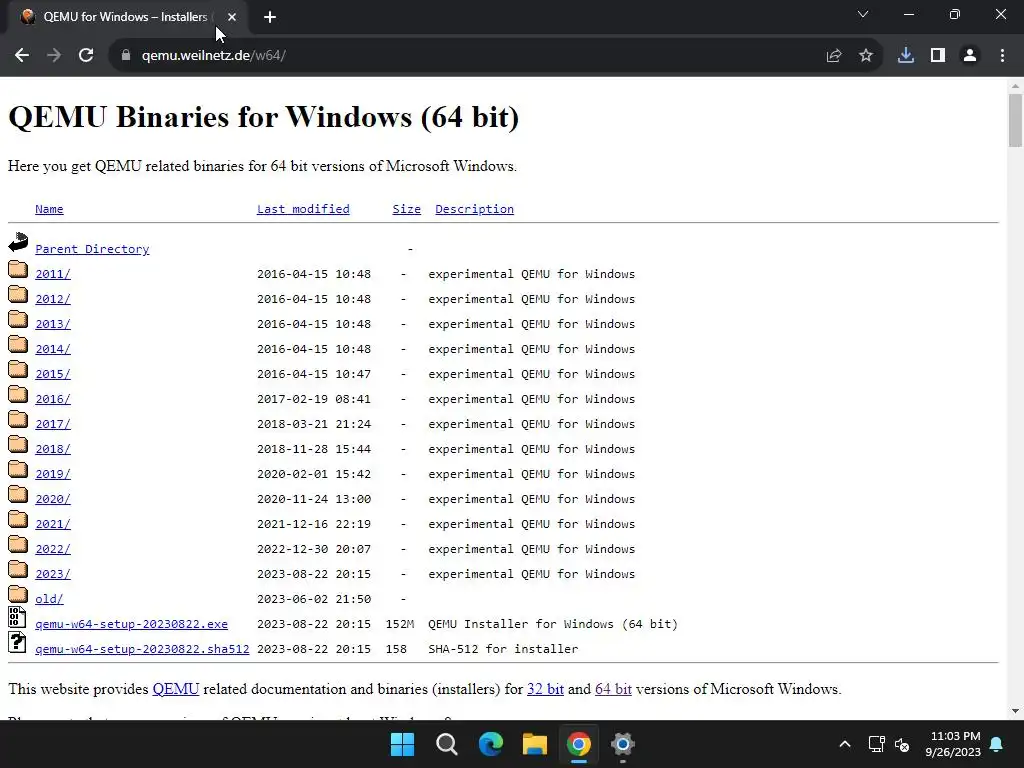This screenshot has width=1024, height=768.
Task: Click folder icon beside 2023/
Action: (18, 569)
